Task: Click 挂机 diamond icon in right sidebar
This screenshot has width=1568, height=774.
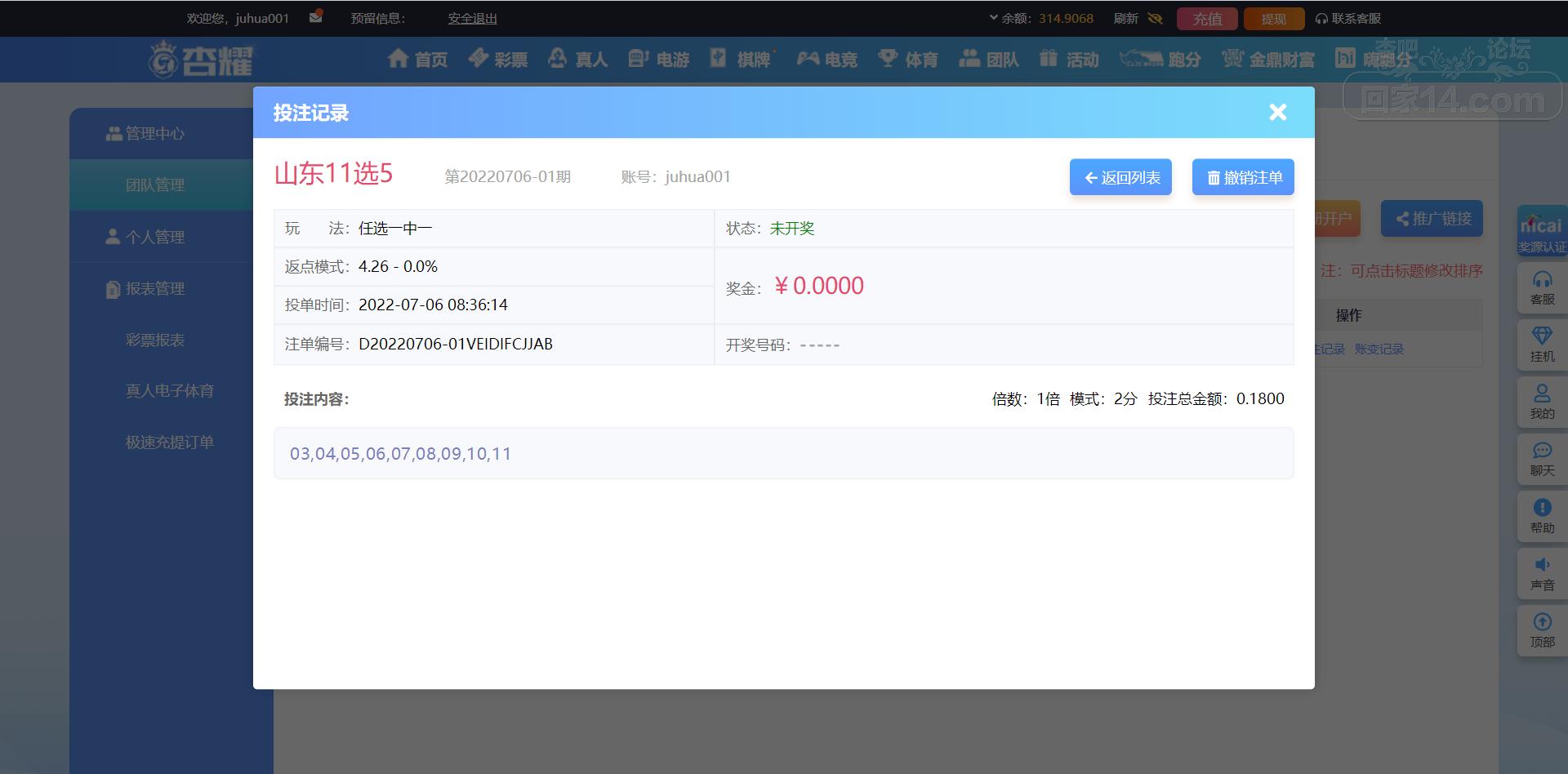Action: pos(1542,345)
